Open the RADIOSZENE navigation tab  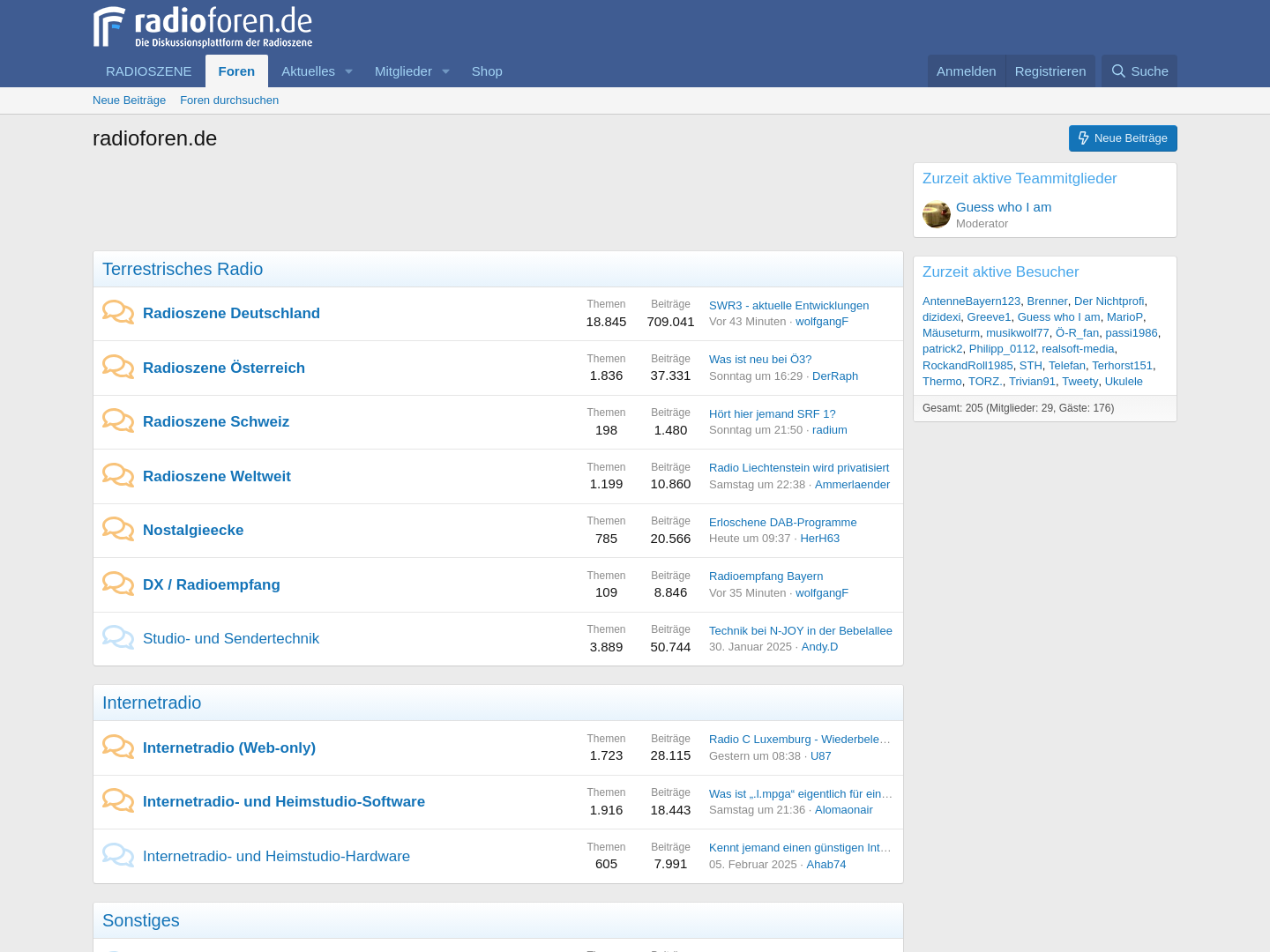149,71
